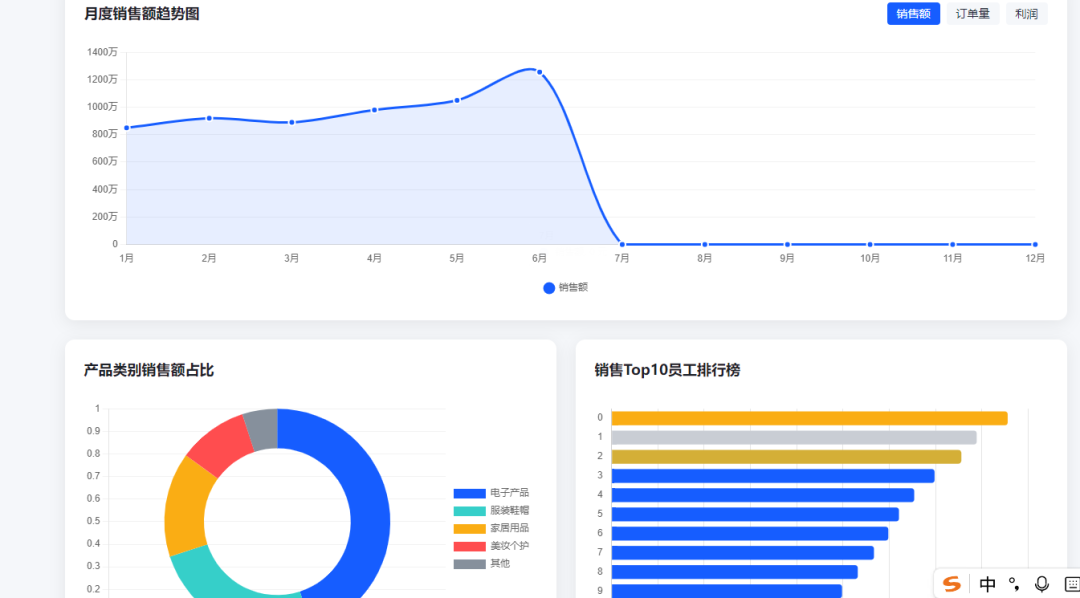Click the 800万 y-axis label
1080x598 pixels.
[105, 134]
